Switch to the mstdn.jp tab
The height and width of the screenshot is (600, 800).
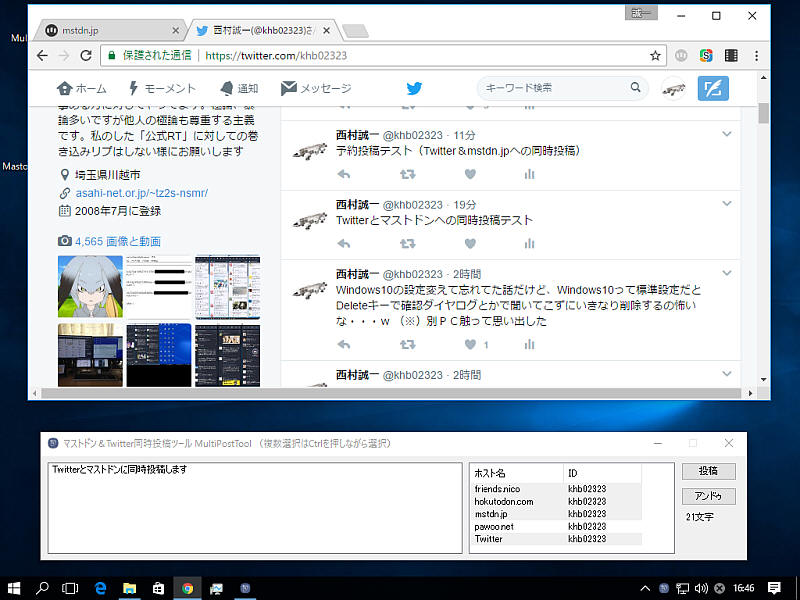tap(109, 31)
